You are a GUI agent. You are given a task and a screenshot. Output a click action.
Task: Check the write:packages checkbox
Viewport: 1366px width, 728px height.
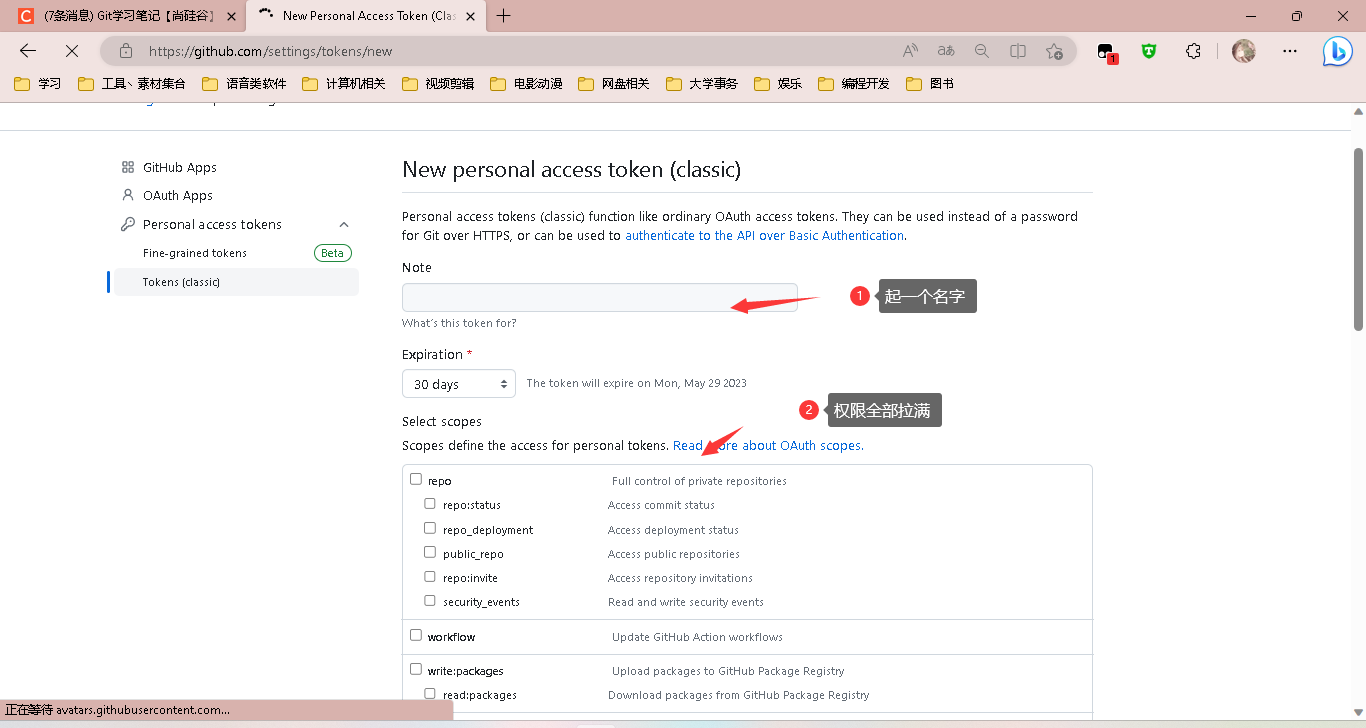point(416,669)
